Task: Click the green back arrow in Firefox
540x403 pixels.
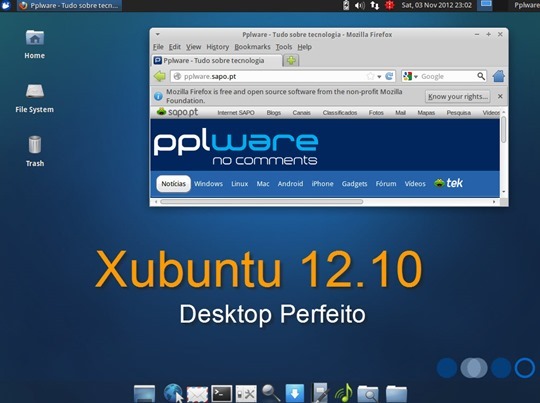Action: 159,76
